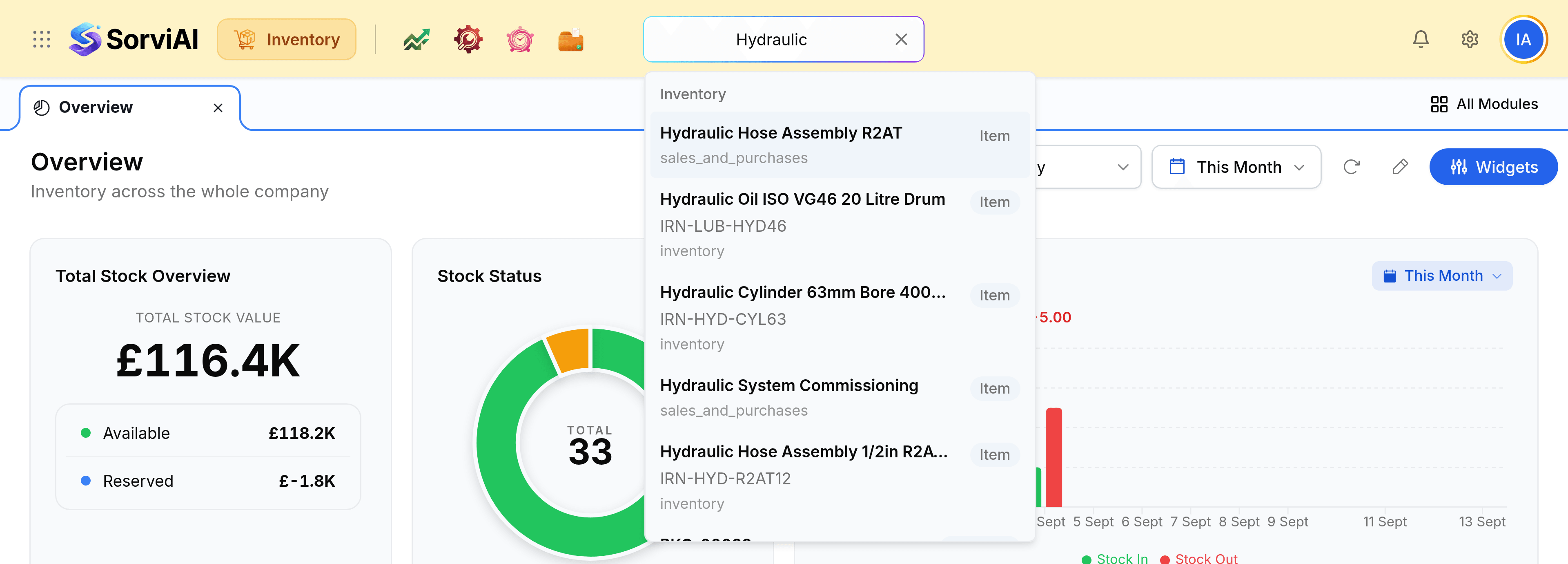Open notifications bell
Viewport: 1568px width, 564px height.
click(x=1421, y=40)
